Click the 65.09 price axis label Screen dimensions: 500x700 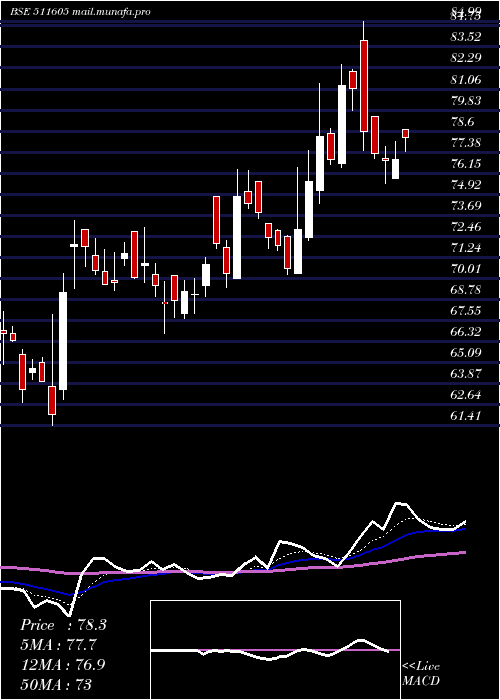(x=466, y=353)
